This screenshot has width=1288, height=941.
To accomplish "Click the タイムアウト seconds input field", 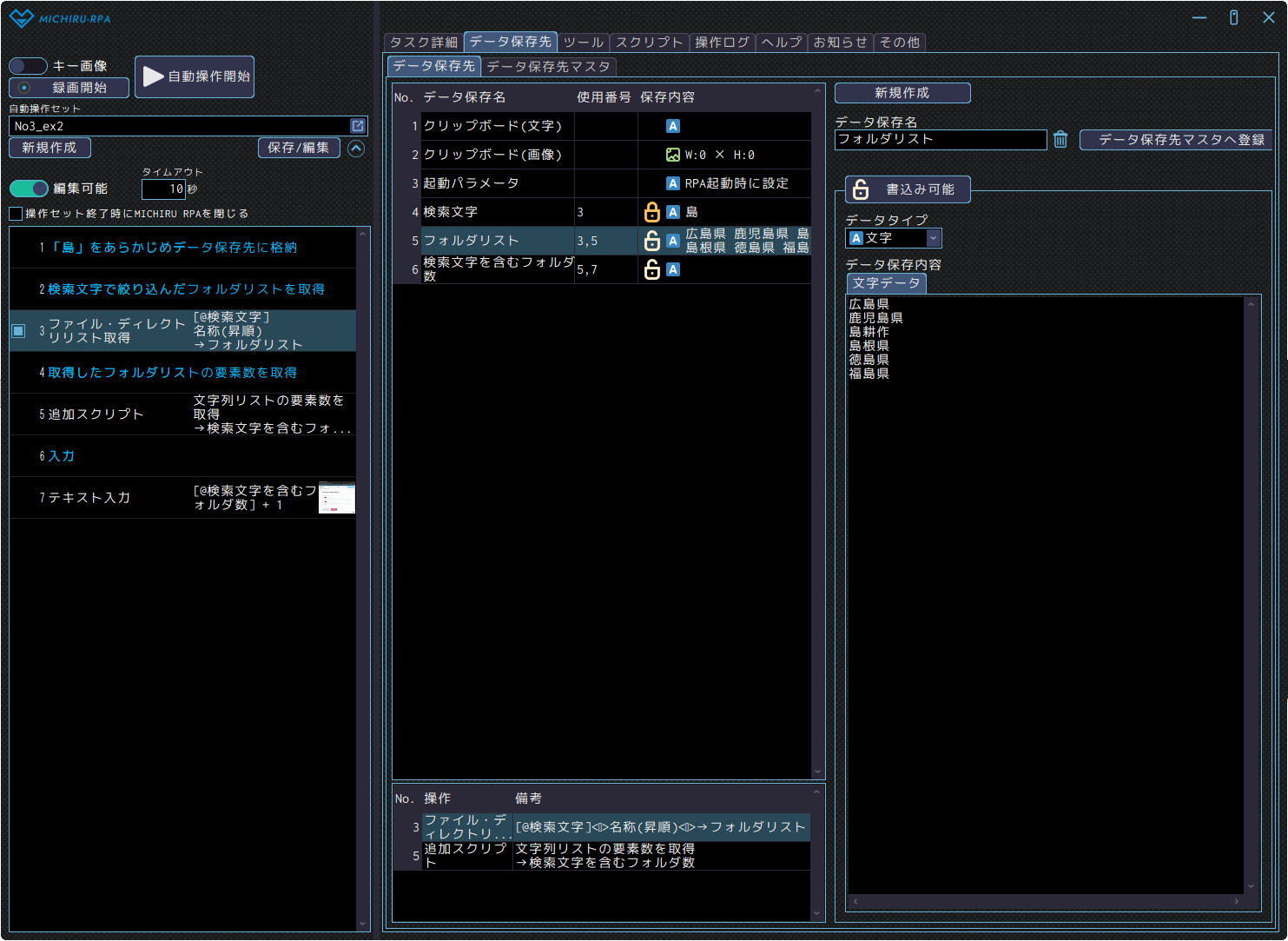I will pyautogui.click(x=163, y=189).
